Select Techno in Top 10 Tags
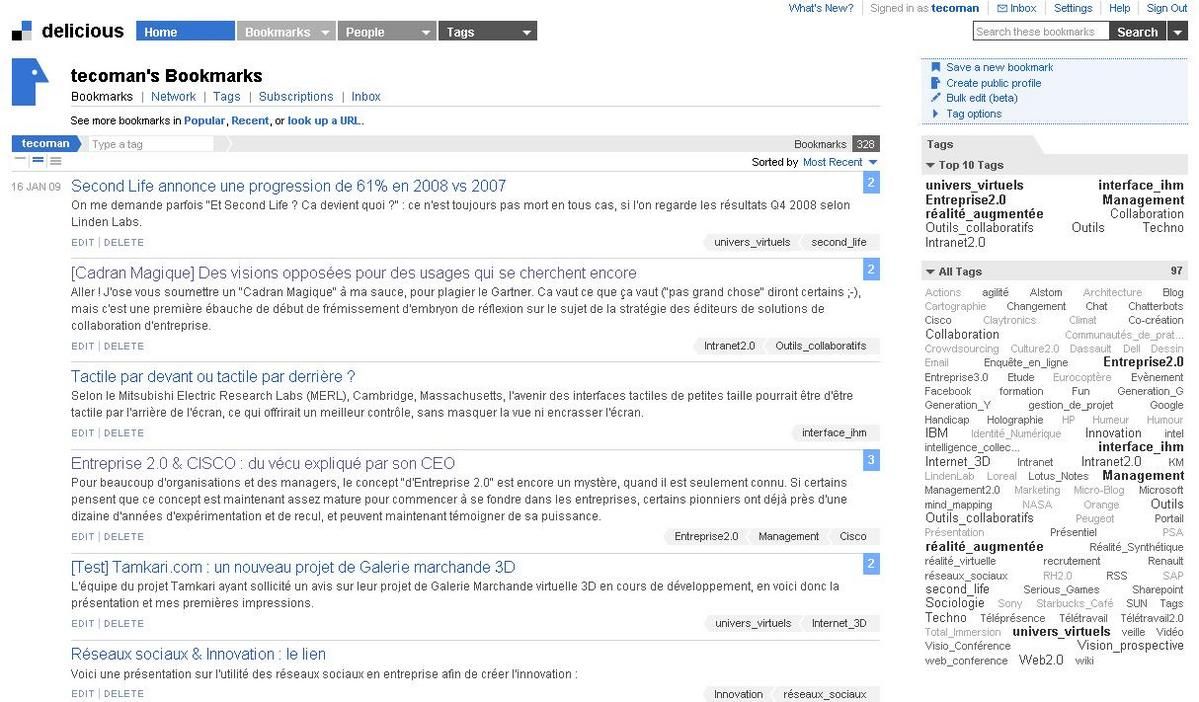This screenshot has width=1199, height=702. [1163, 228]
